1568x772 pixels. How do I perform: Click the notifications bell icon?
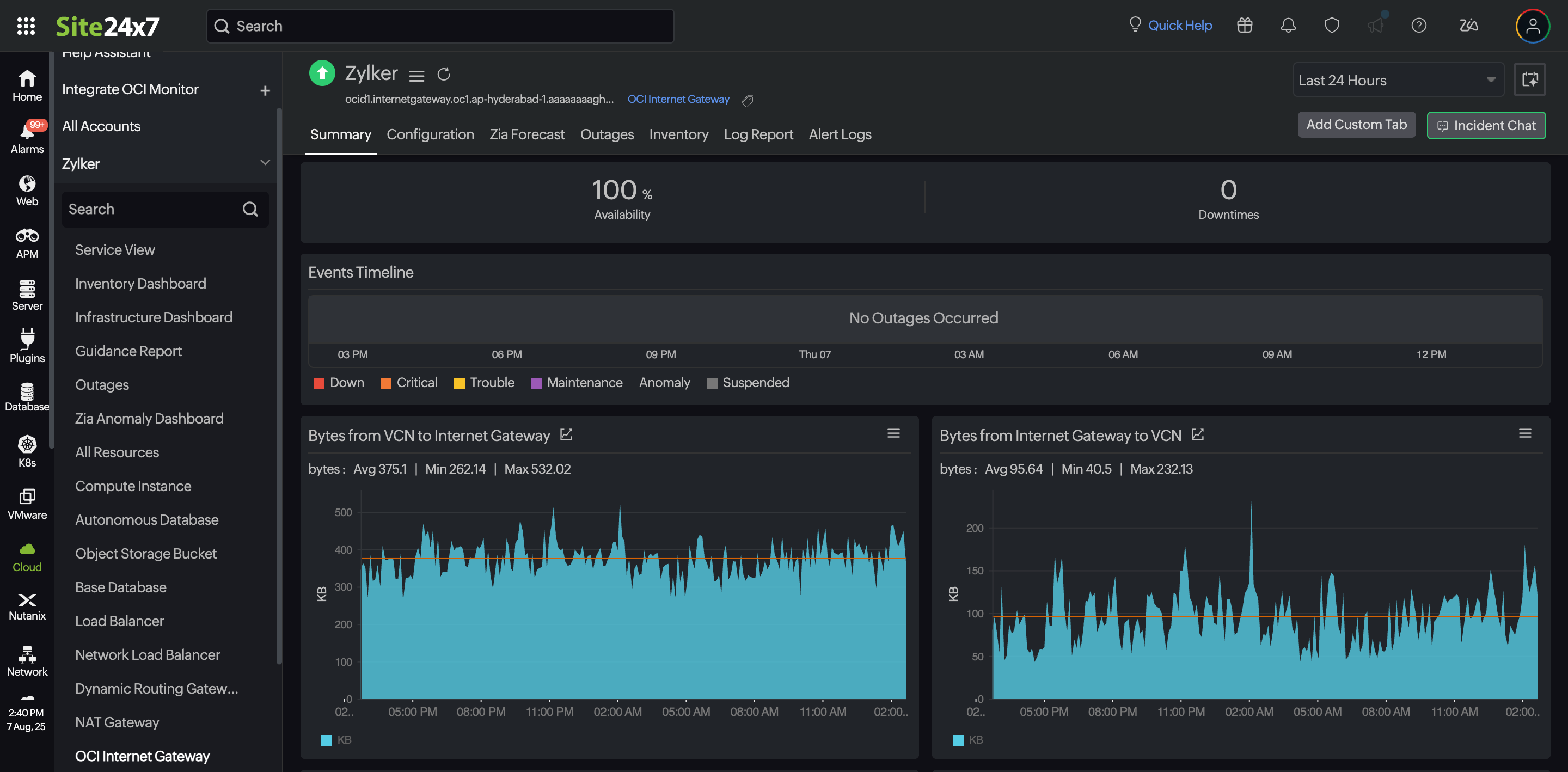[x=1289, y=26]
